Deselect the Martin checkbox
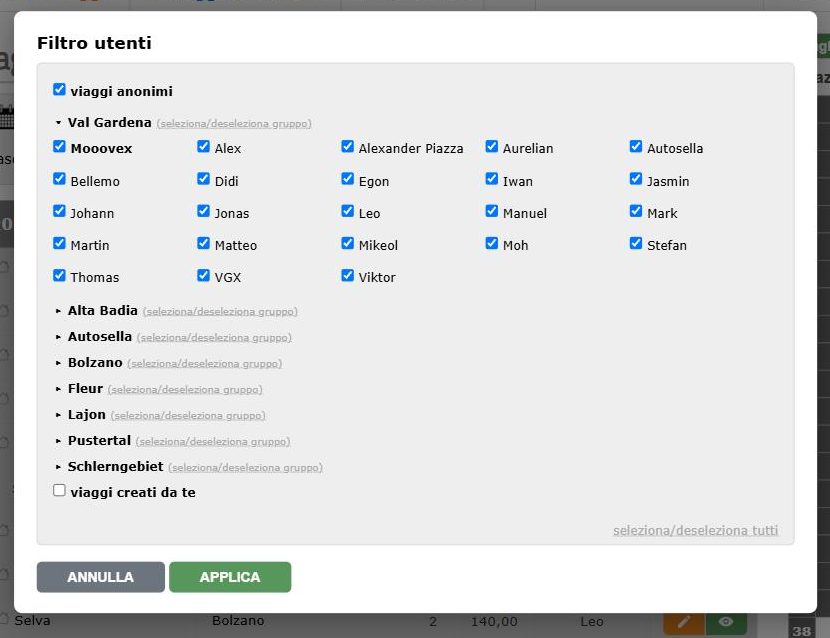The height and width of the screenshot is (638, 830). 59,244
